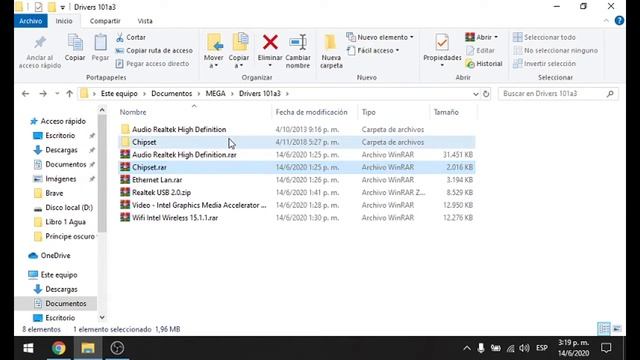Open Disco local (D:) in sidebar

(69, 207)
